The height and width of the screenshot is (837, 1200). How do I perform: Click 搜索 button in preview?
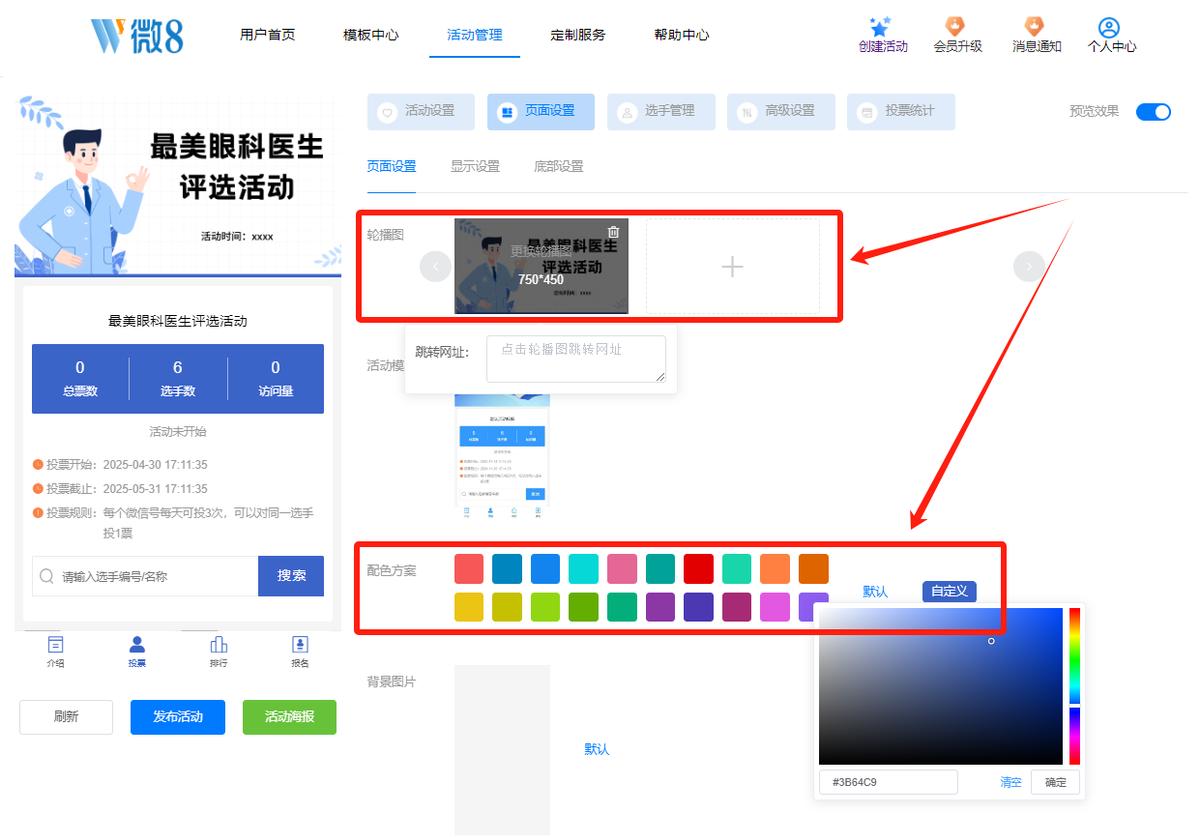291,576
